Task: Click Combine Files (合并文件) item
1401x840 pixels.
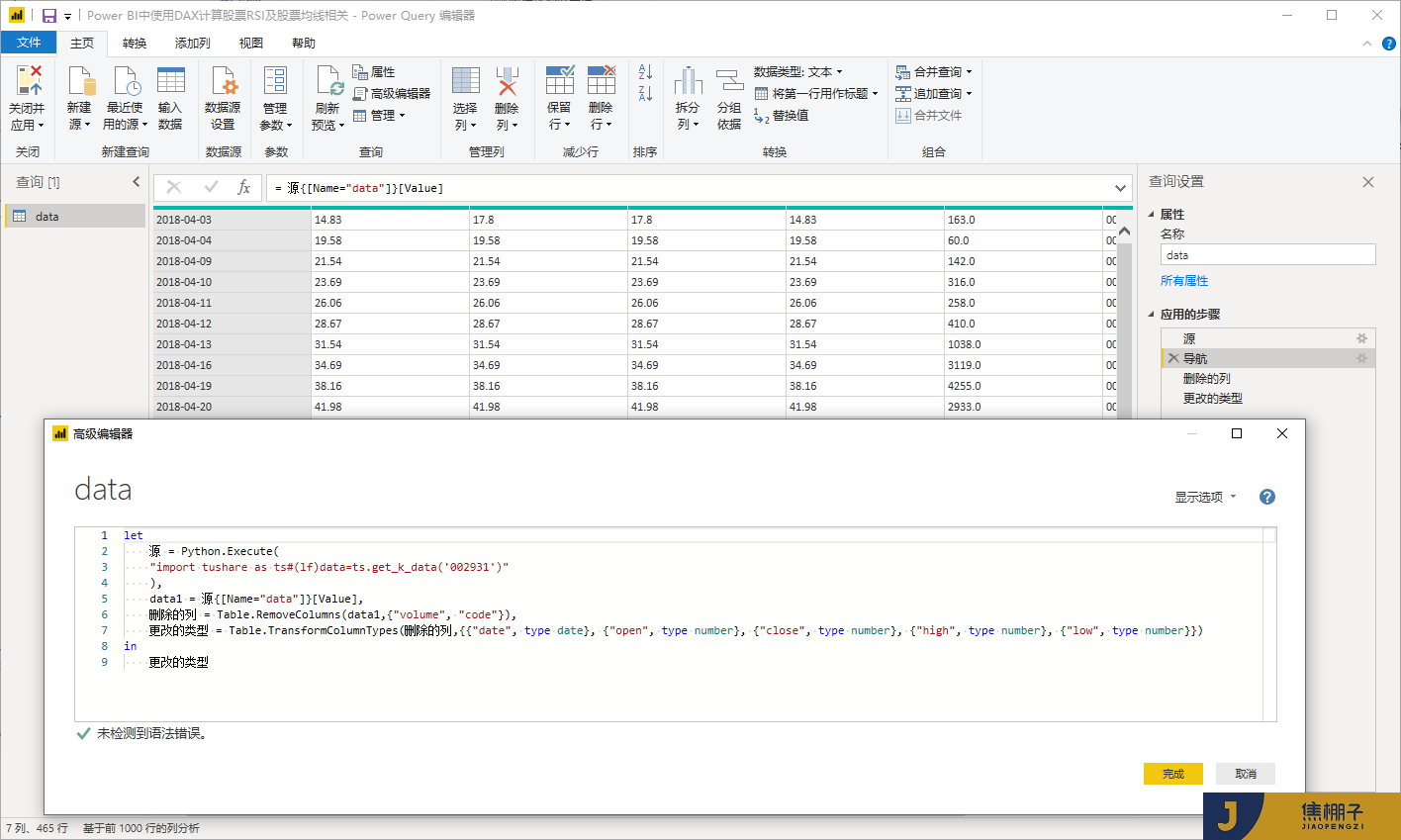Action: [928, 116]
